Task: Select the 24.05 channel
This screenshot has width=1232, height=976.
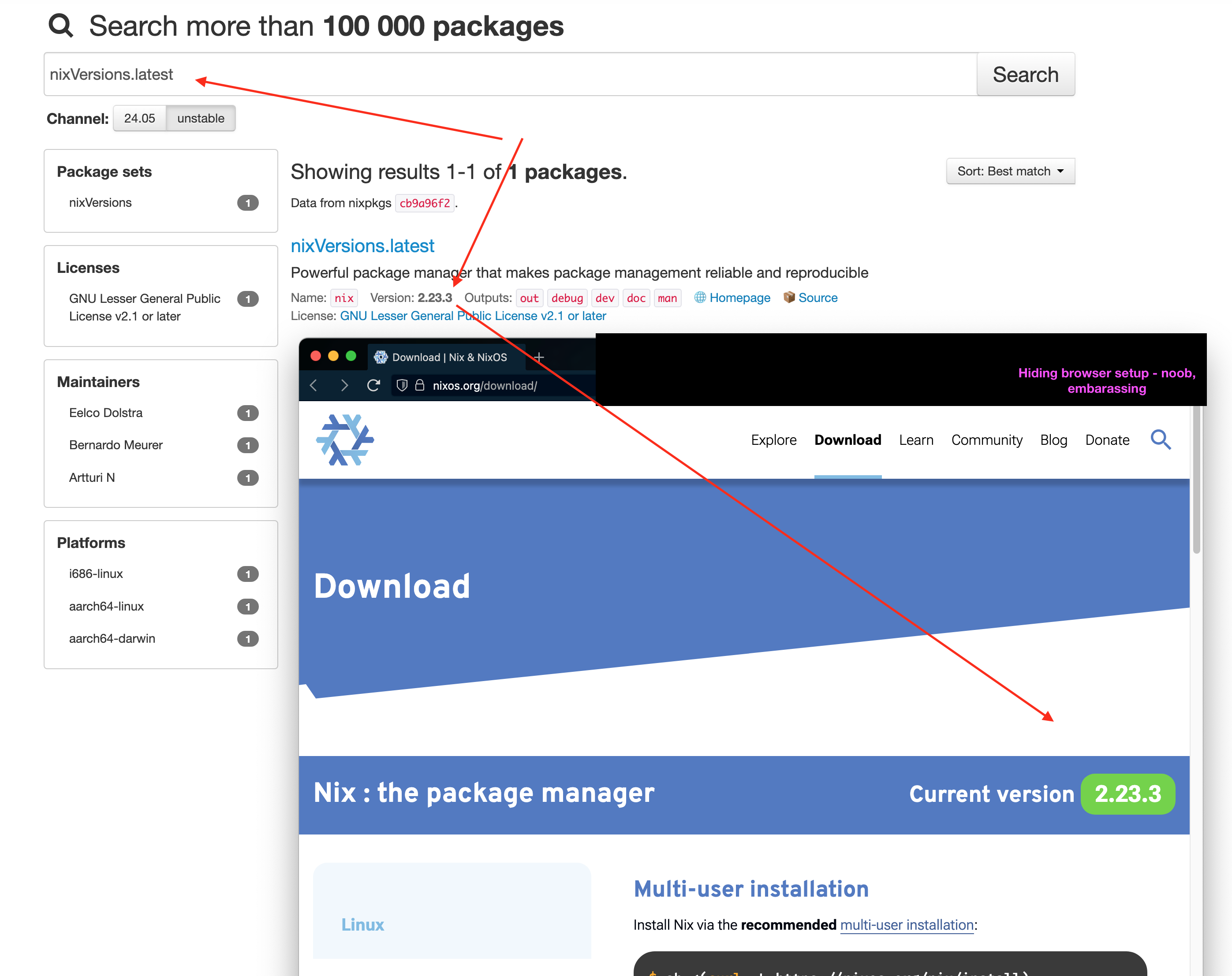Action: 139,118
